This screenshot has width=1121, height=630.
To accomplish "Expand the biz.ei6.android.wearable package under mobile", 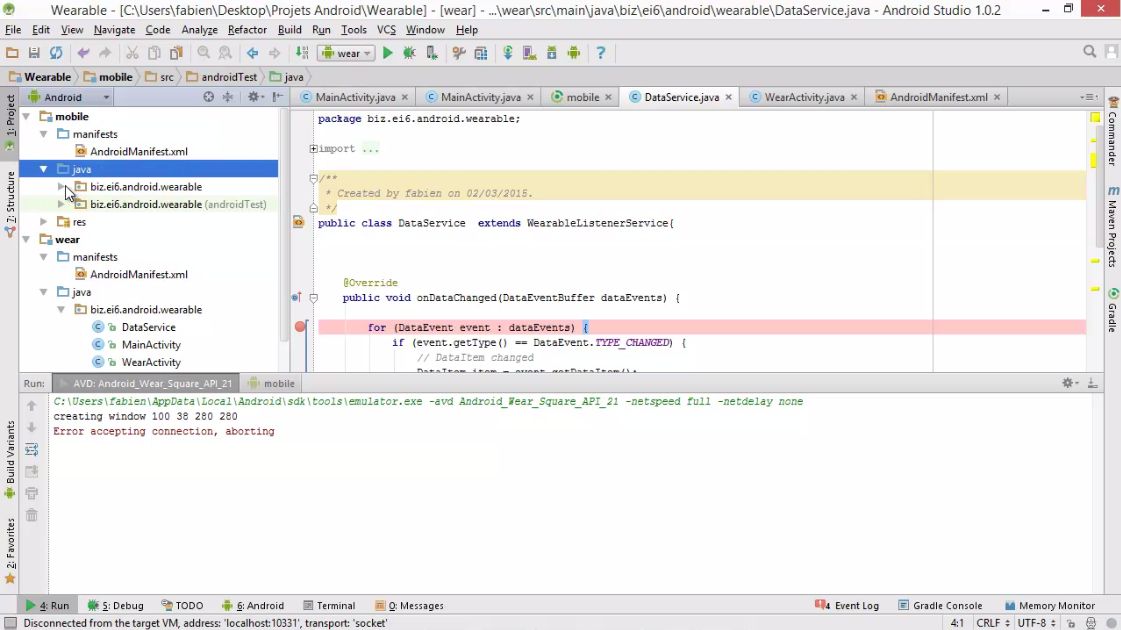I will [60, 186].
